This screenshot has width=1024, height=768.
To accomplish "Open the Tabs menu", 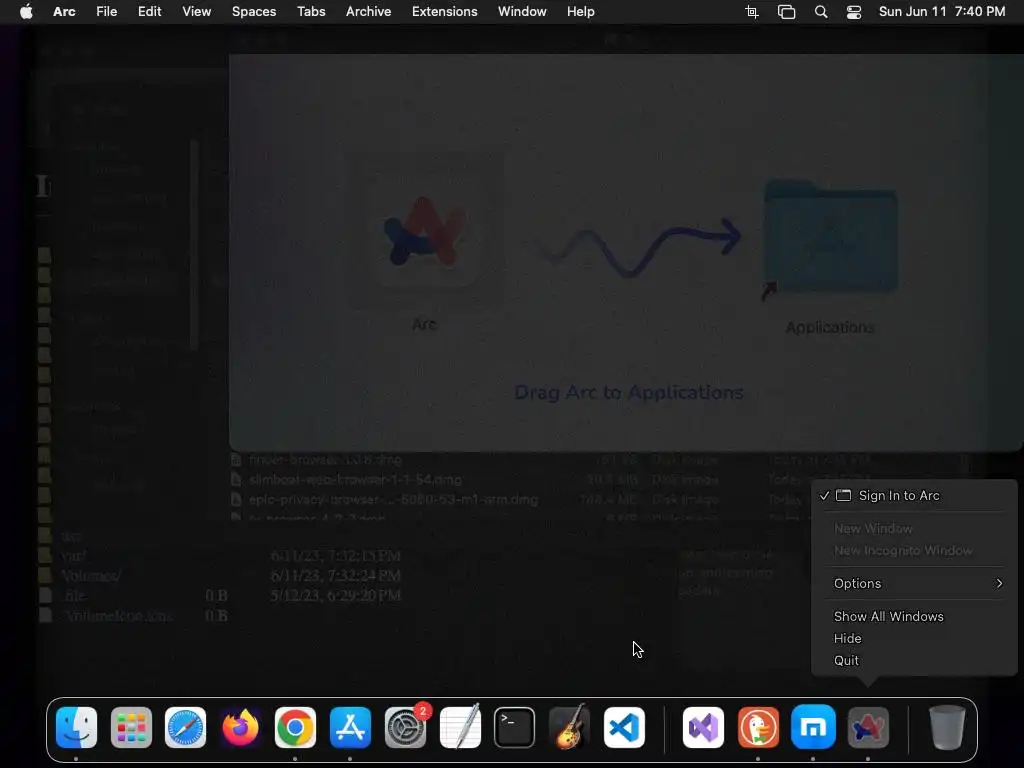I will coord(311,12).
